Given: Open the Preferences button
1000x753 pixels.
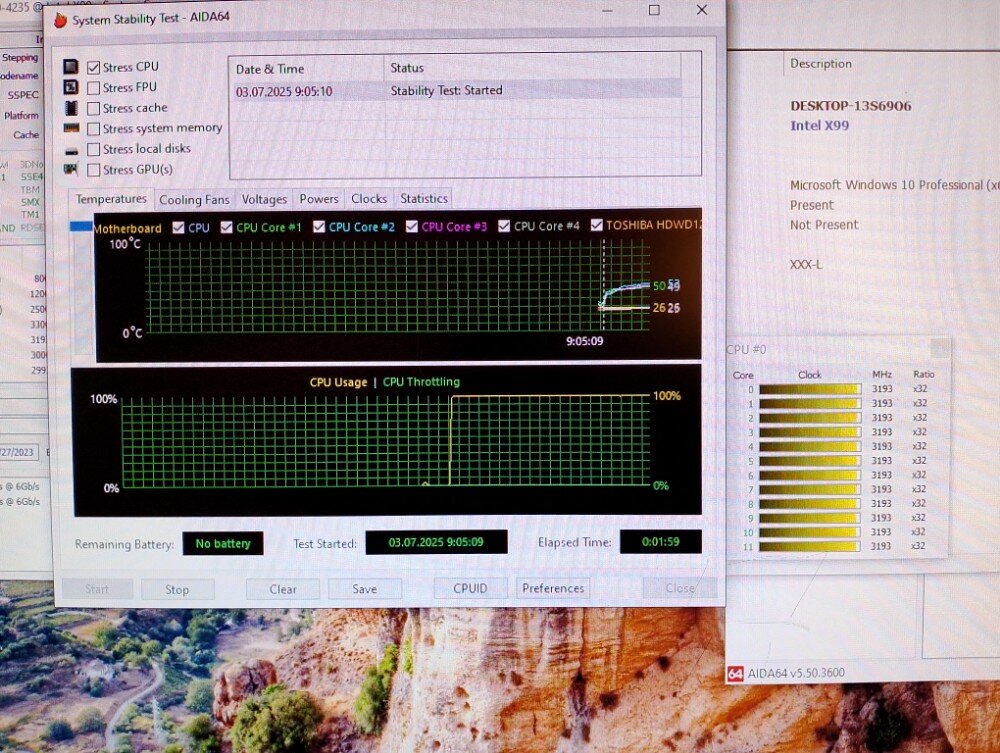Looking at the screenshot, I should pyautogui.click(x=553, y=588).
